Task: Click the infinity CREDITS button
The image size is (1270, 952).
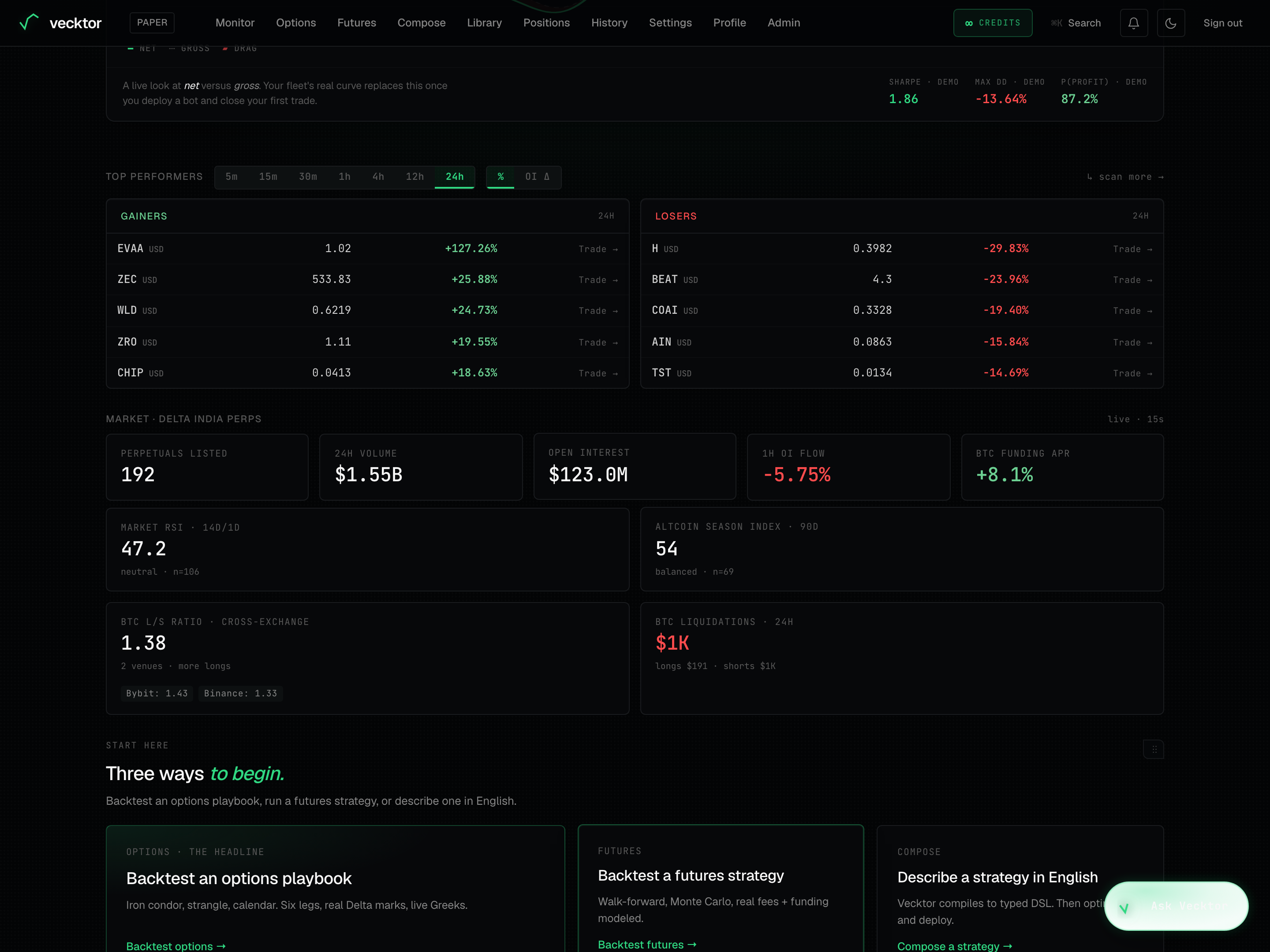Action: coord(993,23)
